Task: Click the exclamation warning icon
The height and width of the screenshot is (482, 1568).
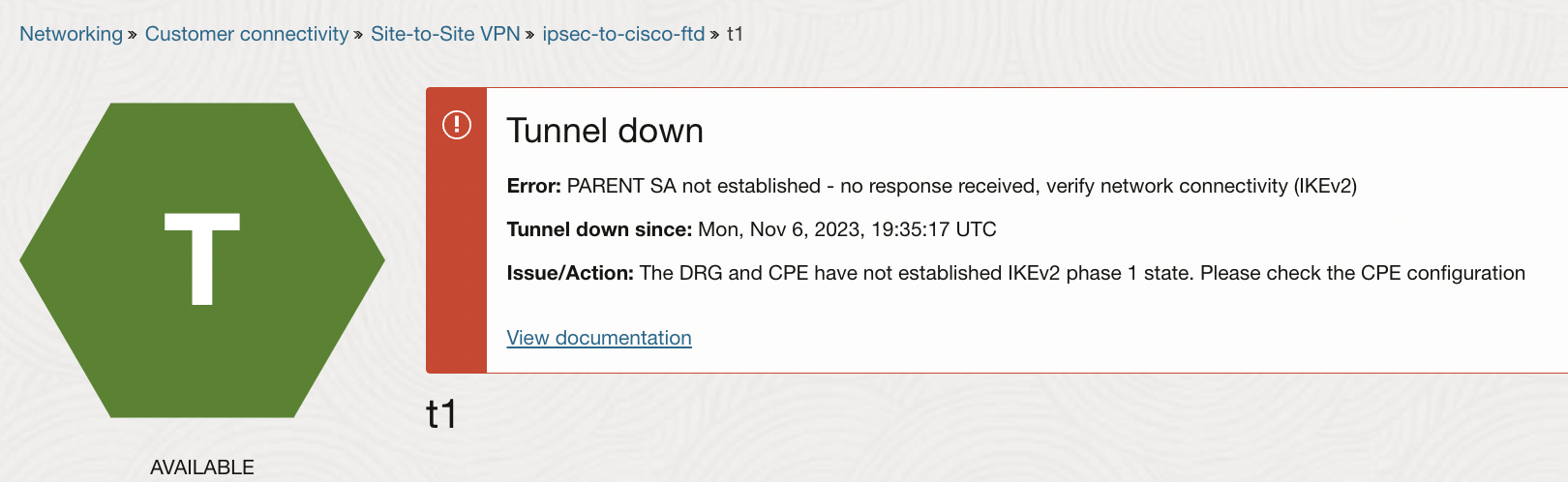Action: coord(457,125)
